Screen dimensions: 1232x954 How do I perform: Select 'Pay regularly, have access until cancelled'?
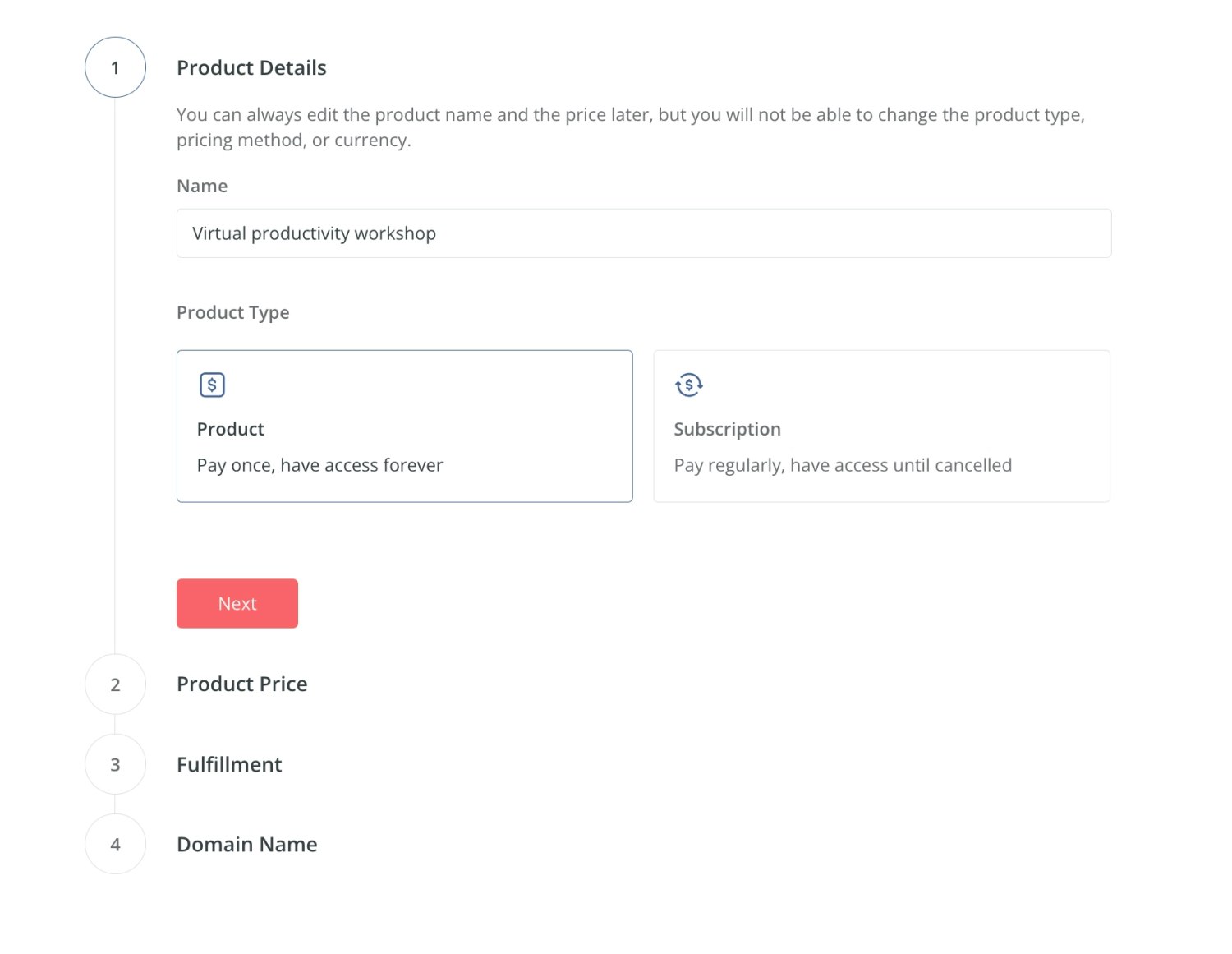[x=843, y=465]
